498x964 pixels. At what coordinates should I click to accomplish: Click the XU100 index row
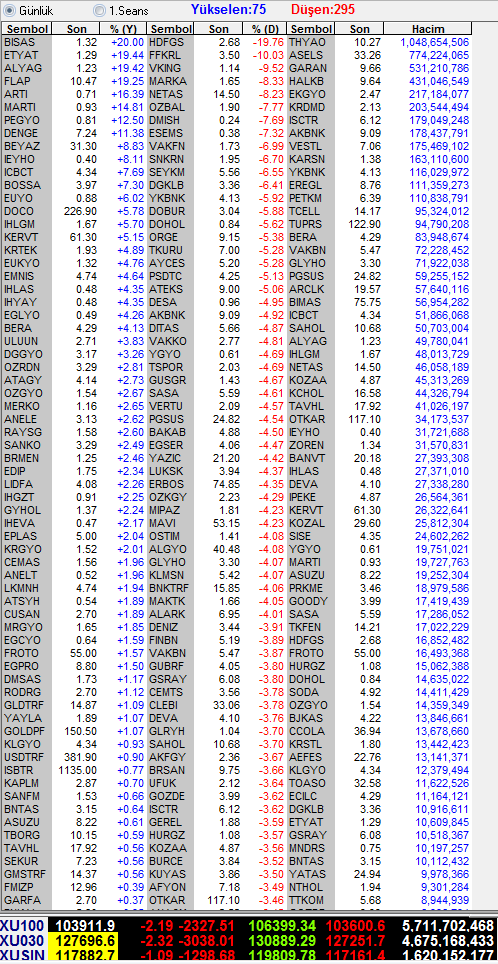click(x=249, y=926)
